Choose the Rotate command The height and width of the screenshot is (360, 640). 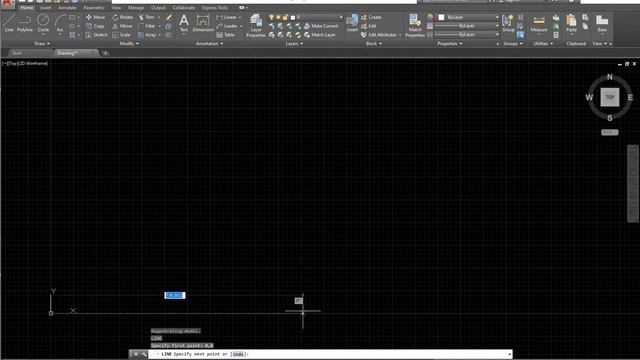122,17
